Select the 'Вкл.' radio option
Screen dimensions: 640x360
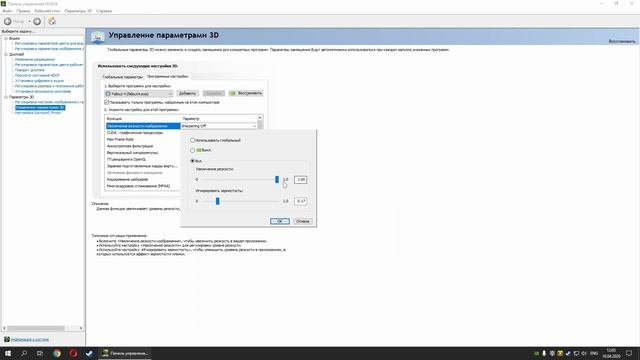coord(192,161)
